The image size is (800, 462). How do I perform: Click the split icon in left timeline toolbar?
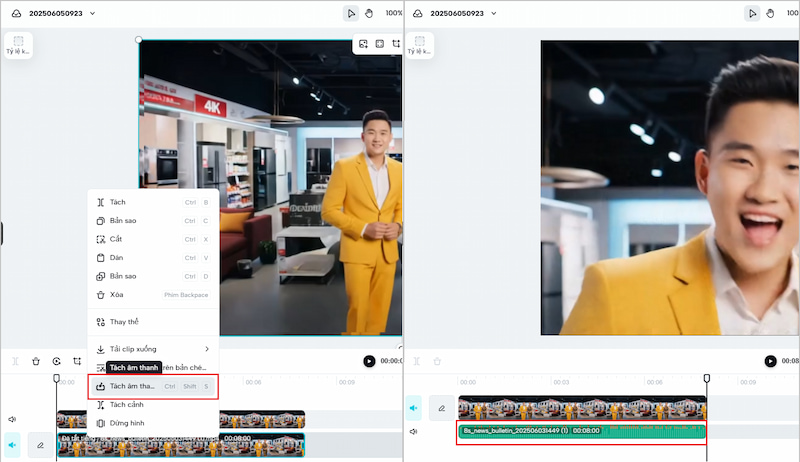pyautogui.click(x=15, y=361)
